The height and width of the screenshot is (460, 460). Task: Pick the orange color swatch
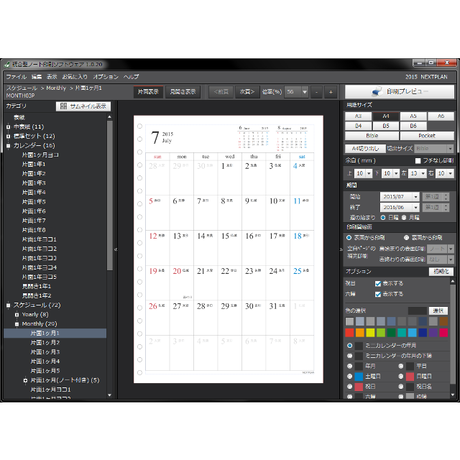360,333
